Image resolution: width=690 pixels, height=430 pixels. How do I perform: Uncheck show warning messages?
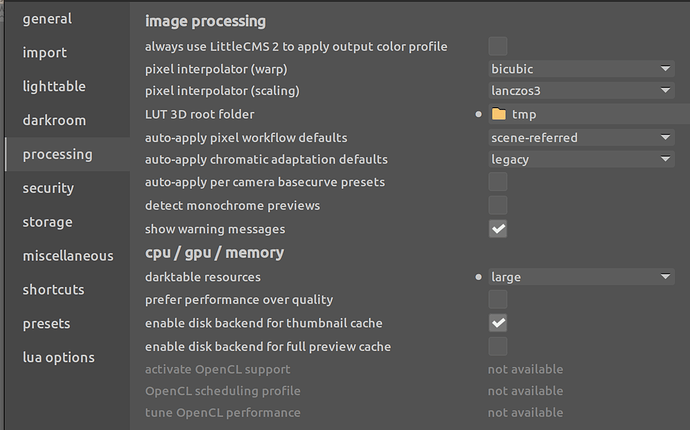click(497, 228)
